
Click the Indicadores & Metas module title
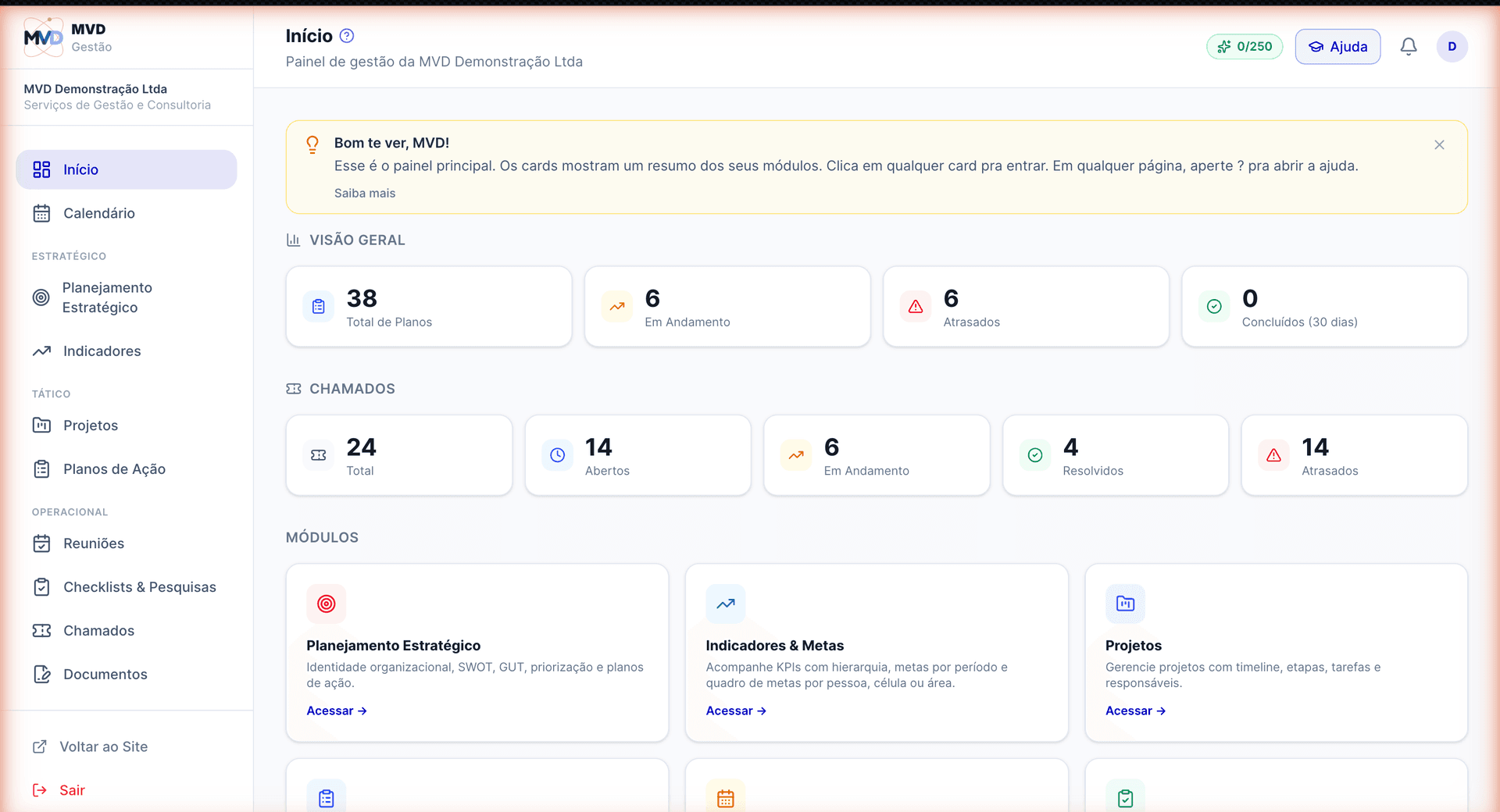tap(775, 646)
